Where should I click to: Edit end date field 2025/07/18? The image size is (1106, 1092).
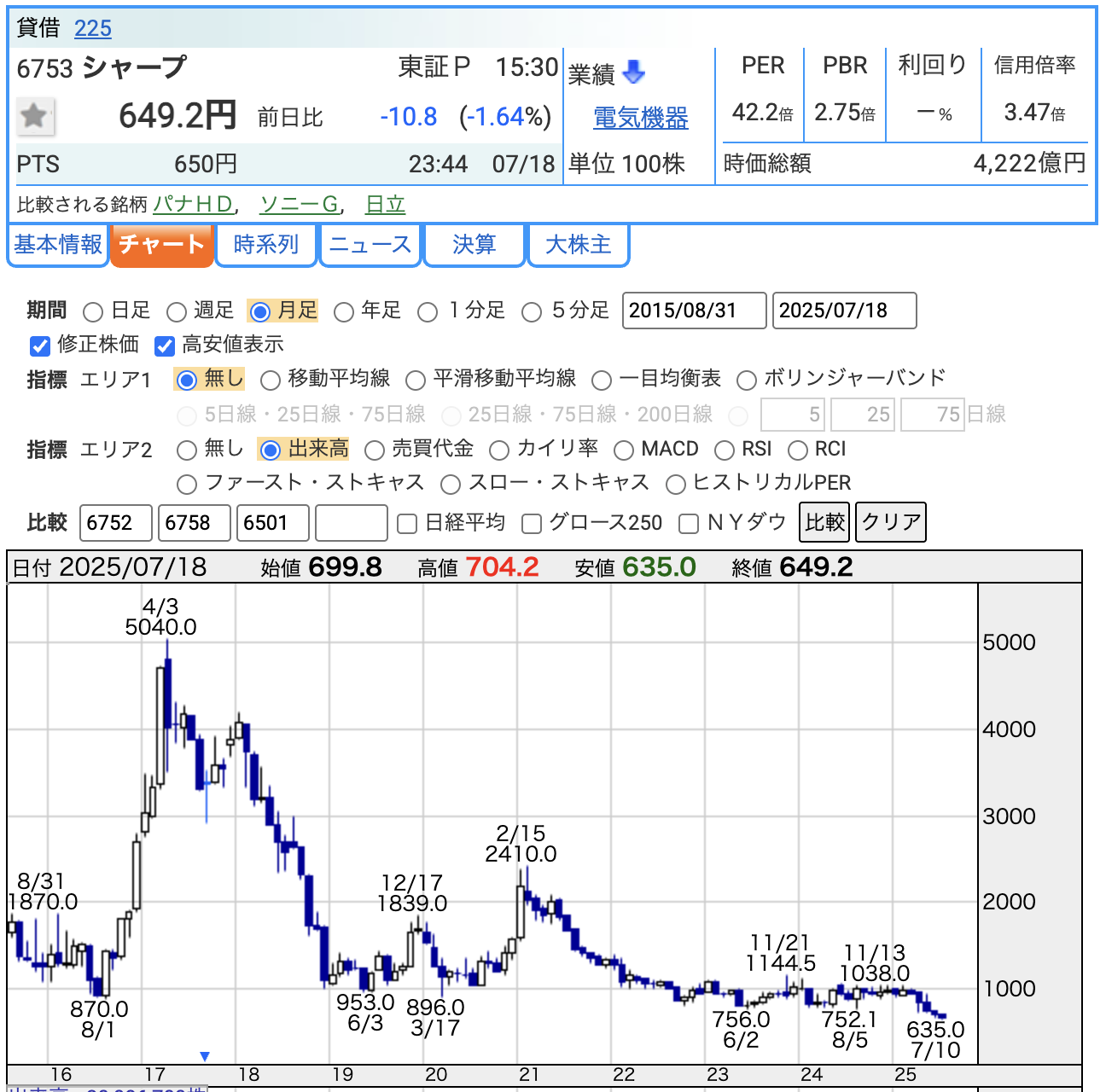pos(845,311)
